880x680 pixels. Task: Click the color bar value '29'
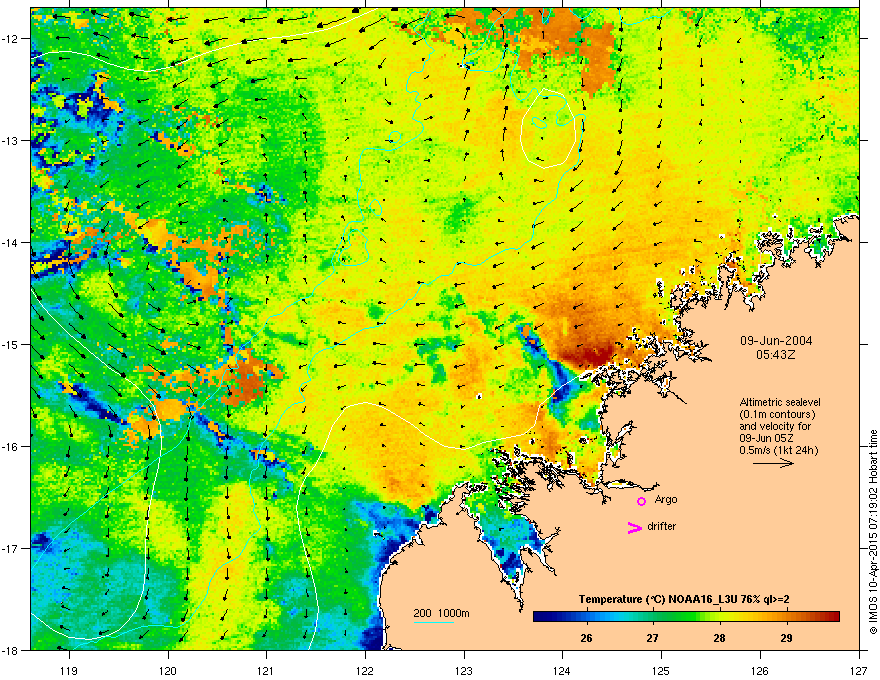point(786,638)
